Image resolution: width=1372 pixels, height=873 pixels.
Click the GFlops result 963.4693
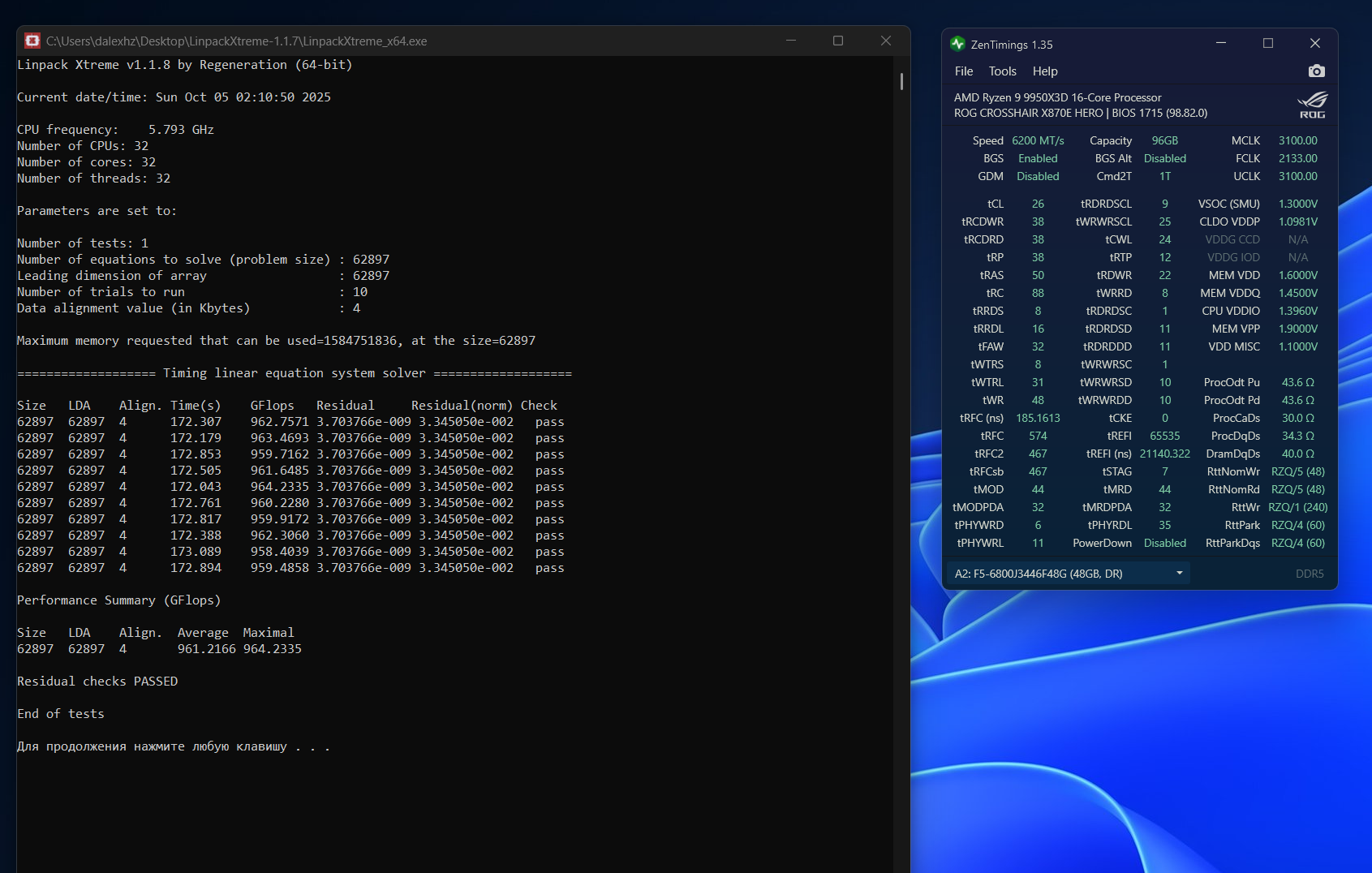(279, 438)
